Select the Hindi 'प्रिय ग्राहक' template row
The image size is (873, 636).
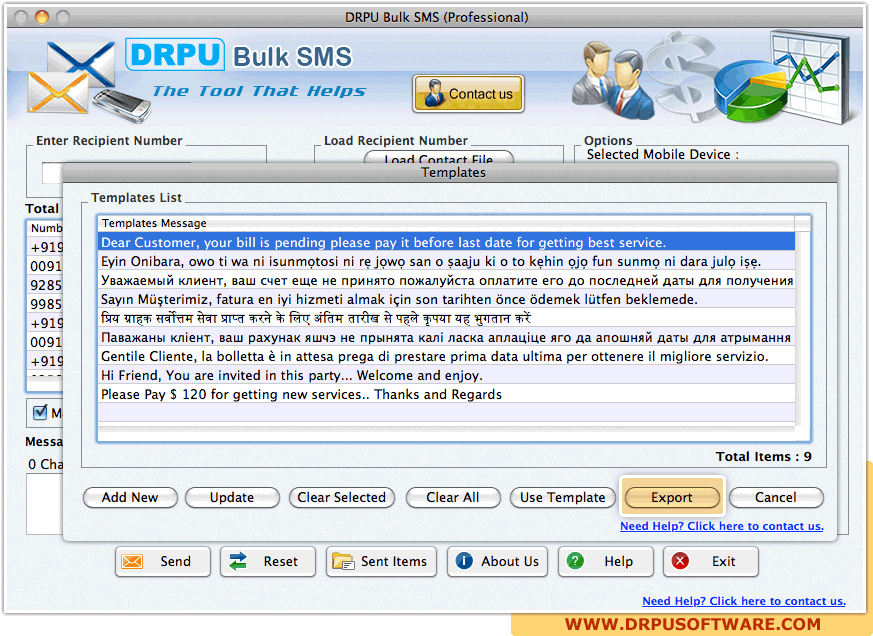(x=447, y=318)
